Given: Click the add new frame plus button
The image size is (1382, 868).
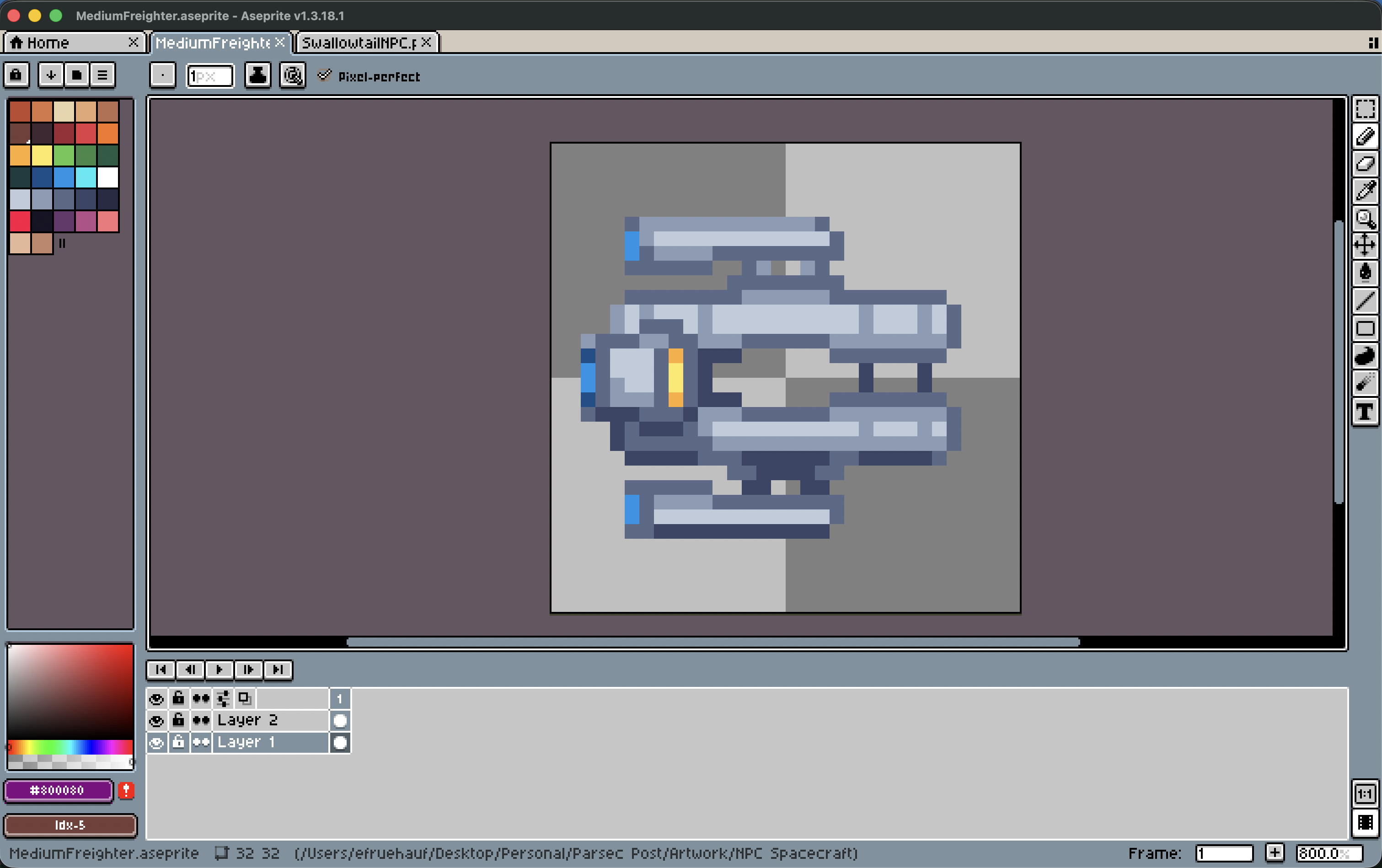Looking at the screenshot, I should click(x=1274, y=853).
